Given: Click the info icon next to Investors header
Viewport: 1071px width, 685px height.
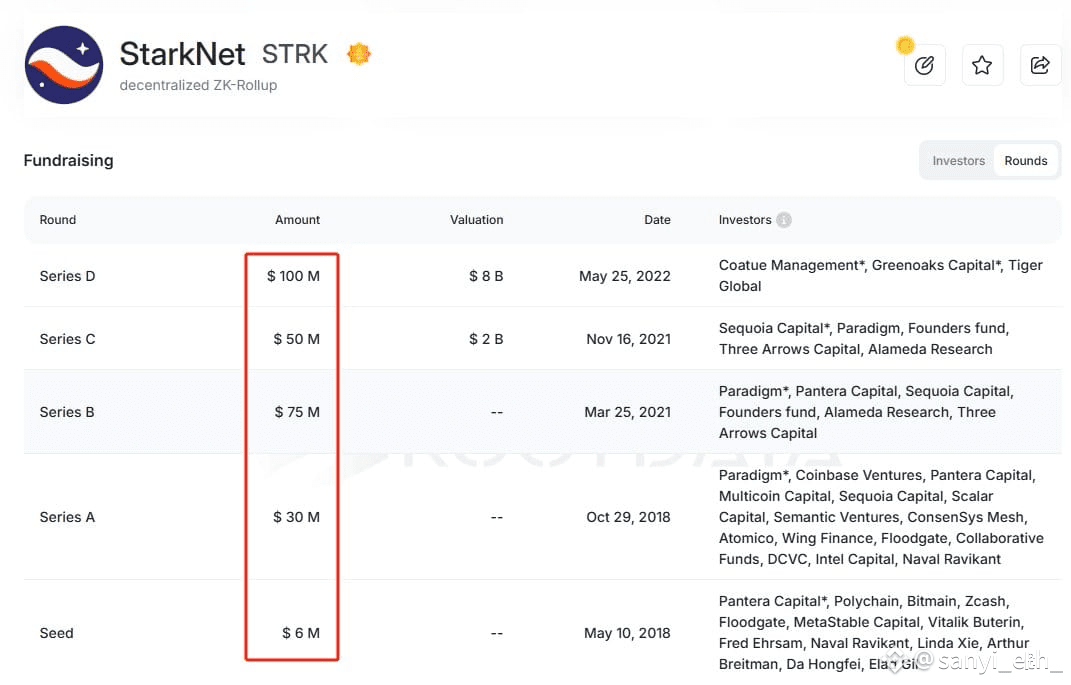Looking at the screenshot, I should [x=784, y=220].
